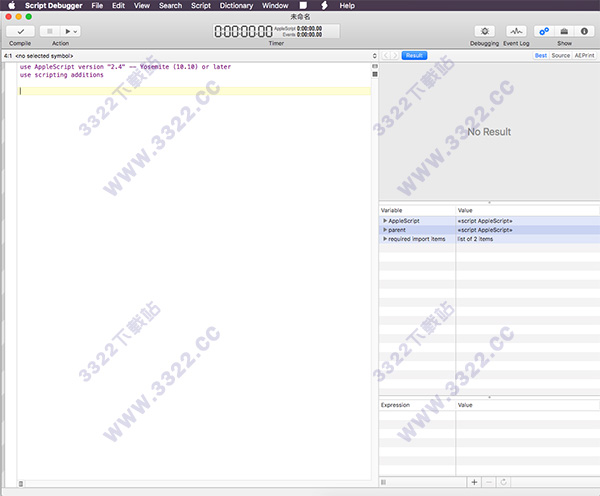Click the editor bottom-left gutter icon
This screenshot has width=600, height=496.
tap(21, 484)
